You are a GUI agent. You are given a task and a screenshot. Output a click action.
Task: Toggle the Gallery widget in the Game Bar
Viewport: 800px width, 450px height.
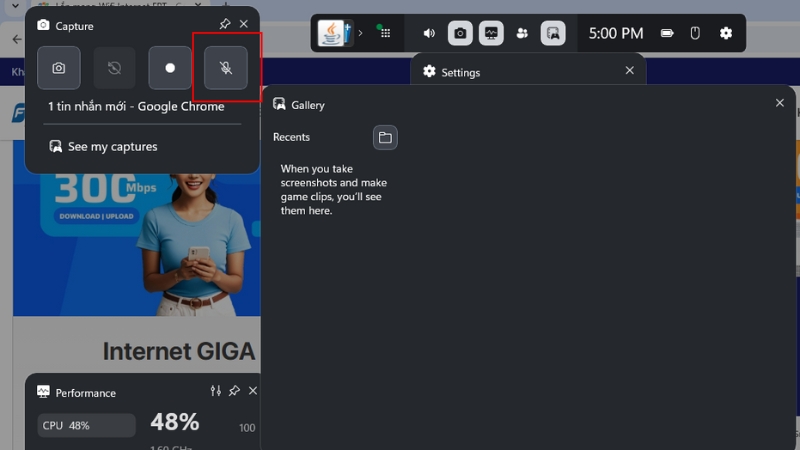[x=553, y=33]
